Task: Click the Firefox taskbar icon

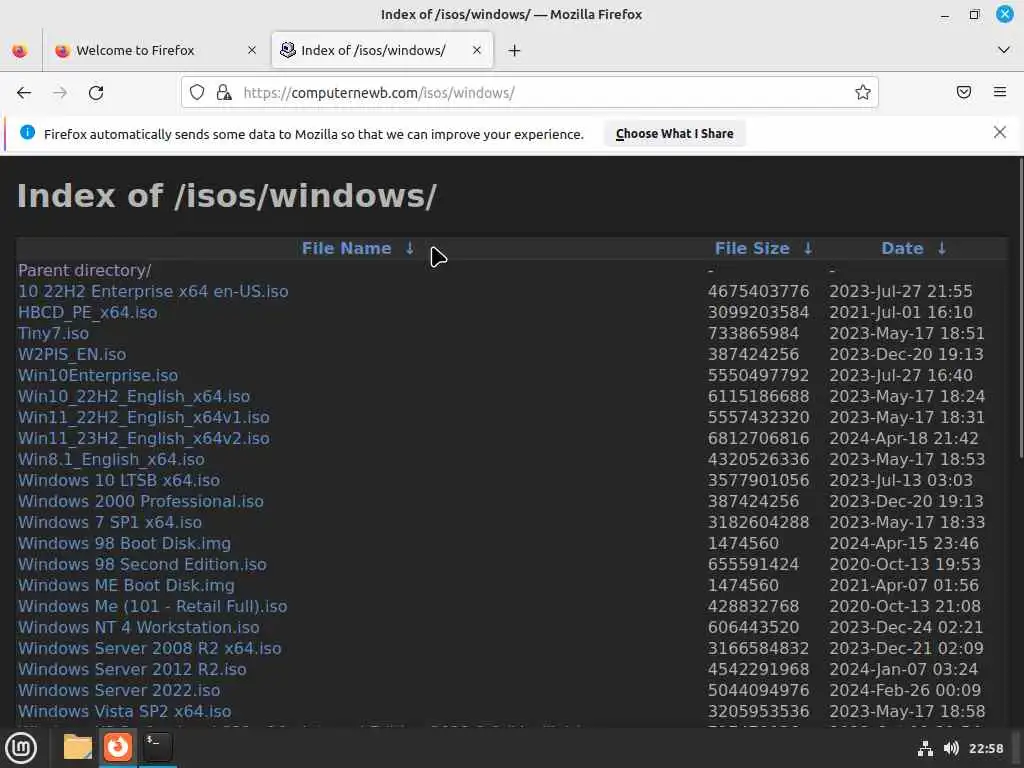Action: tap(118, 747)
